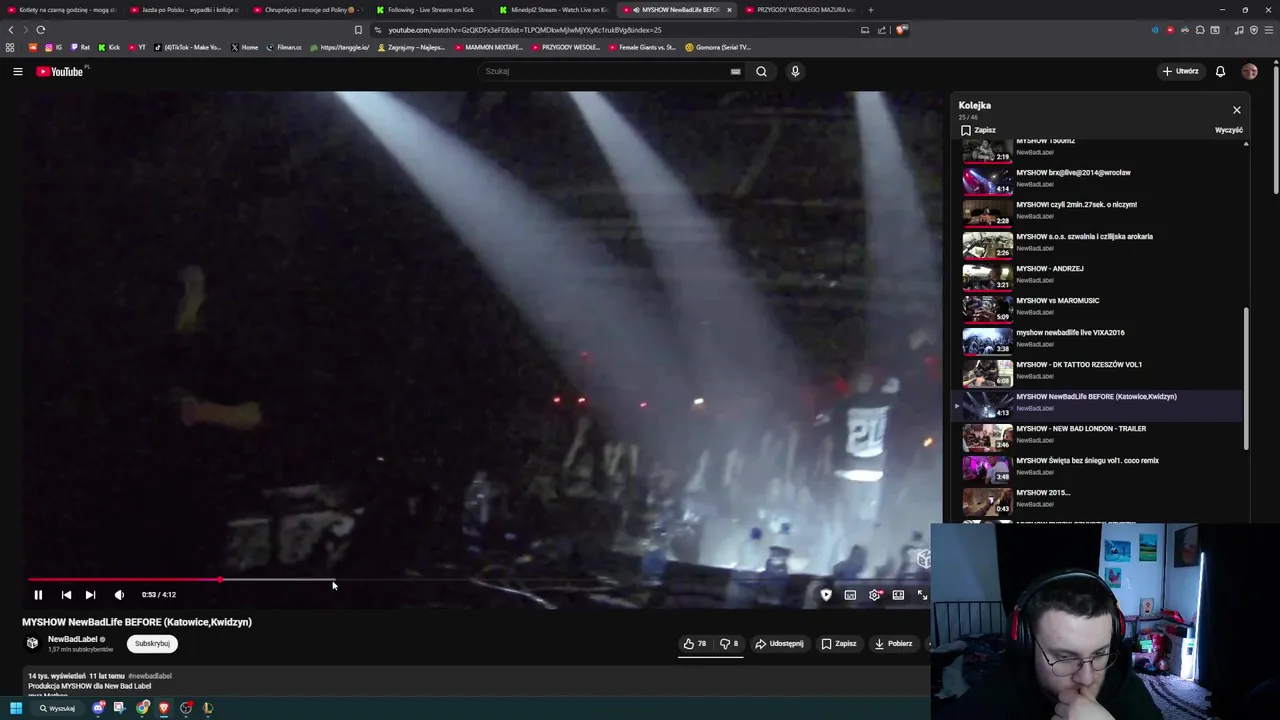Switch to Following - Live Streams on Kick tab
The height and width of the screenshot is (720, 1280).
[430, 10]
